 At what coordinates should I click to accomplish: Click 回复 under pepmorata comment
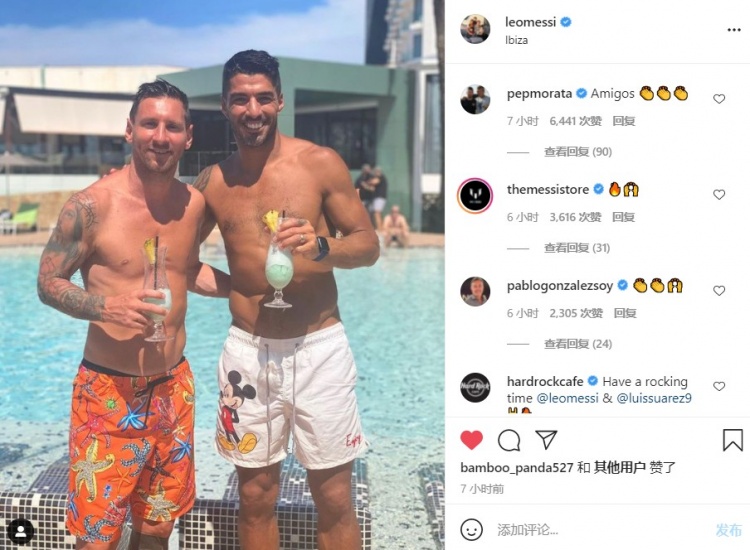624,121
